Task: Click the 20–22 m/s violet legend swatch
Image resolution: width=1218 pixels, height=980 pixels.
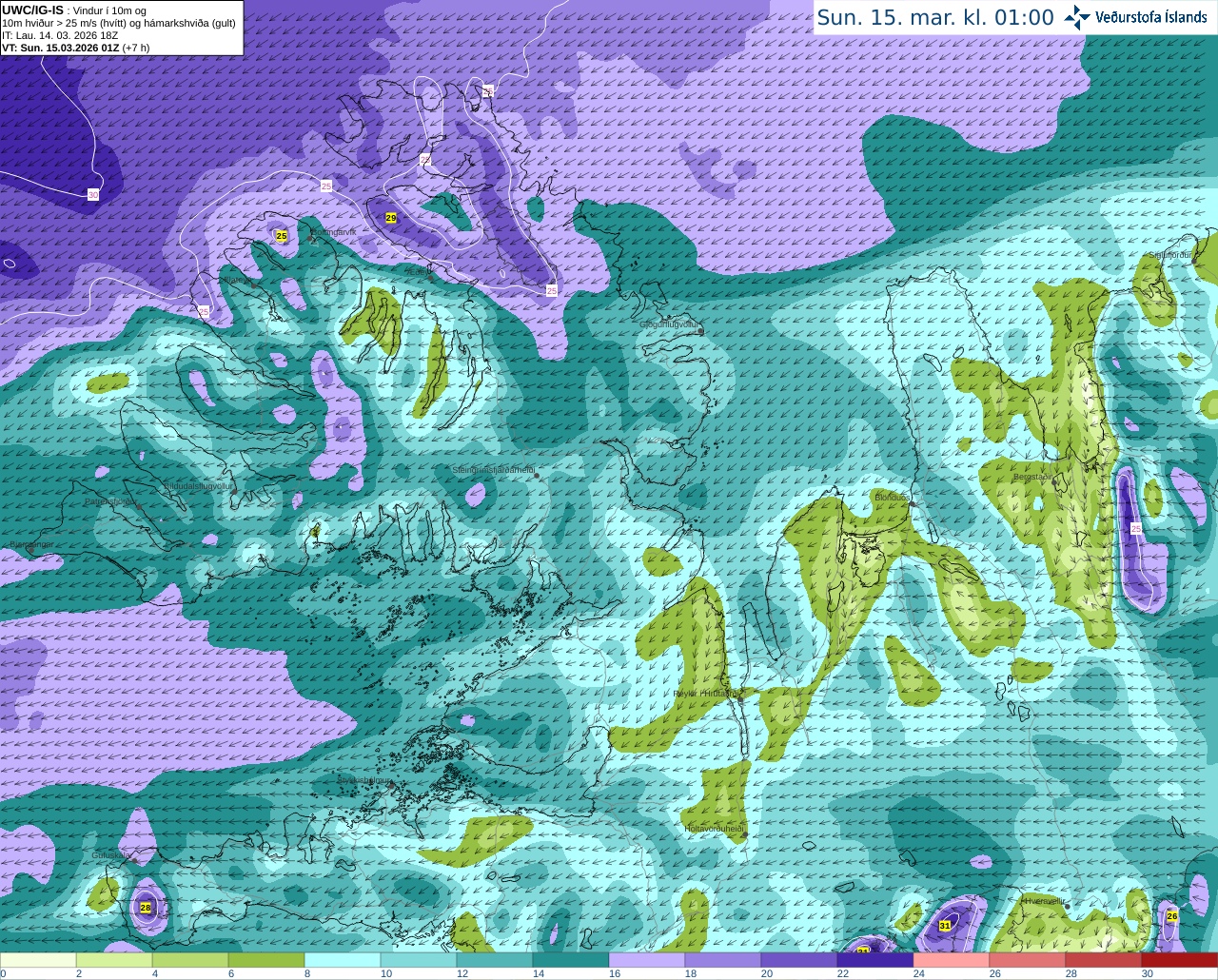Action: [799, 960]
